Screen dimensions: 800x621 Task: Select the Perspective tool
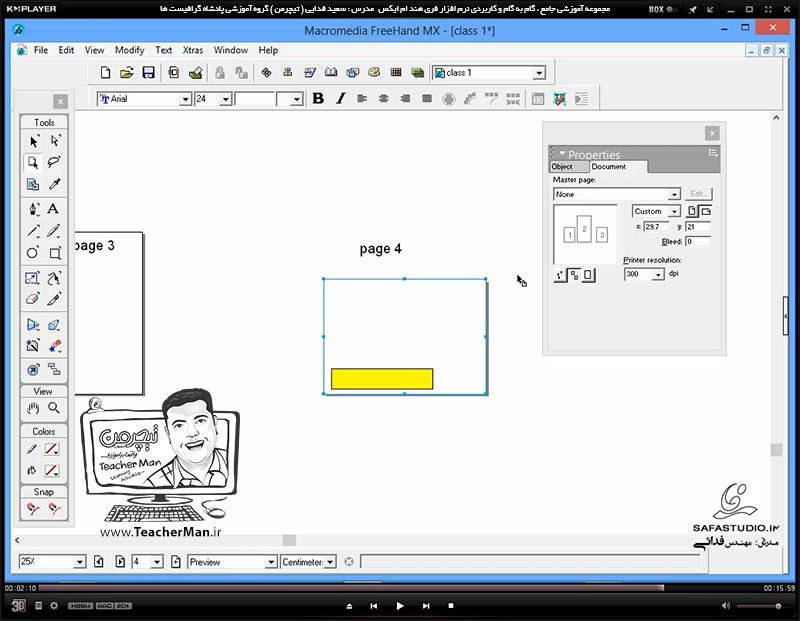[33, 325]
